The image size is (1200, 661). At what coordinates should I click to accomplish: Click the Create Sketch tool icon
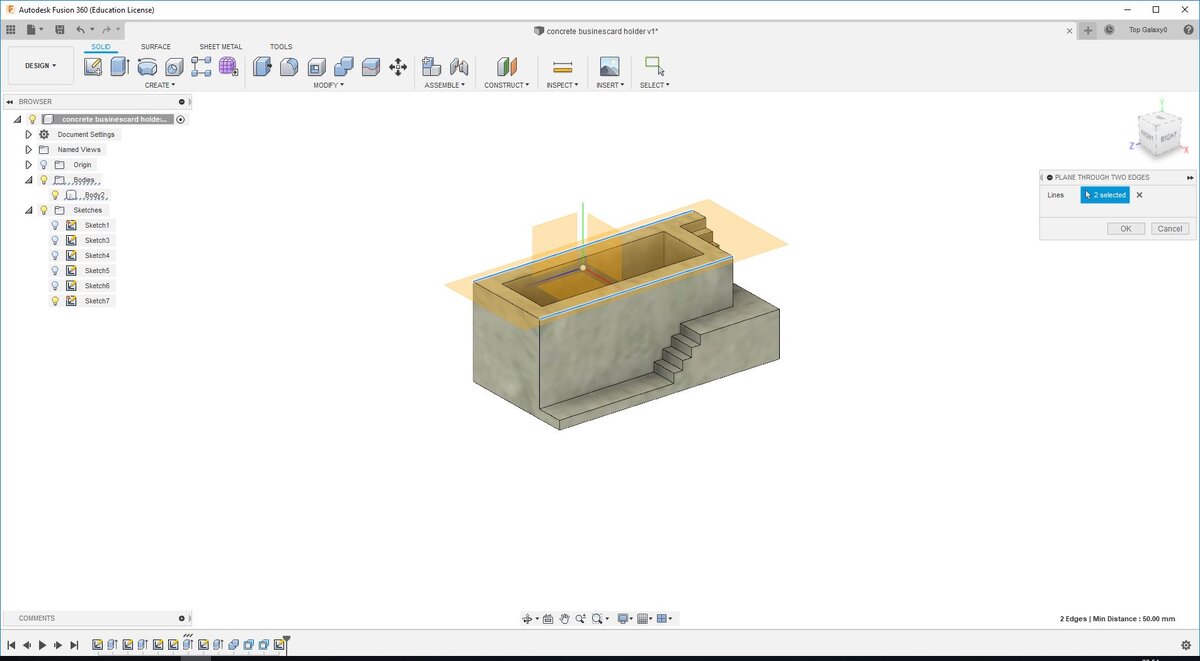pyautogui.click(x=93, y=67)
